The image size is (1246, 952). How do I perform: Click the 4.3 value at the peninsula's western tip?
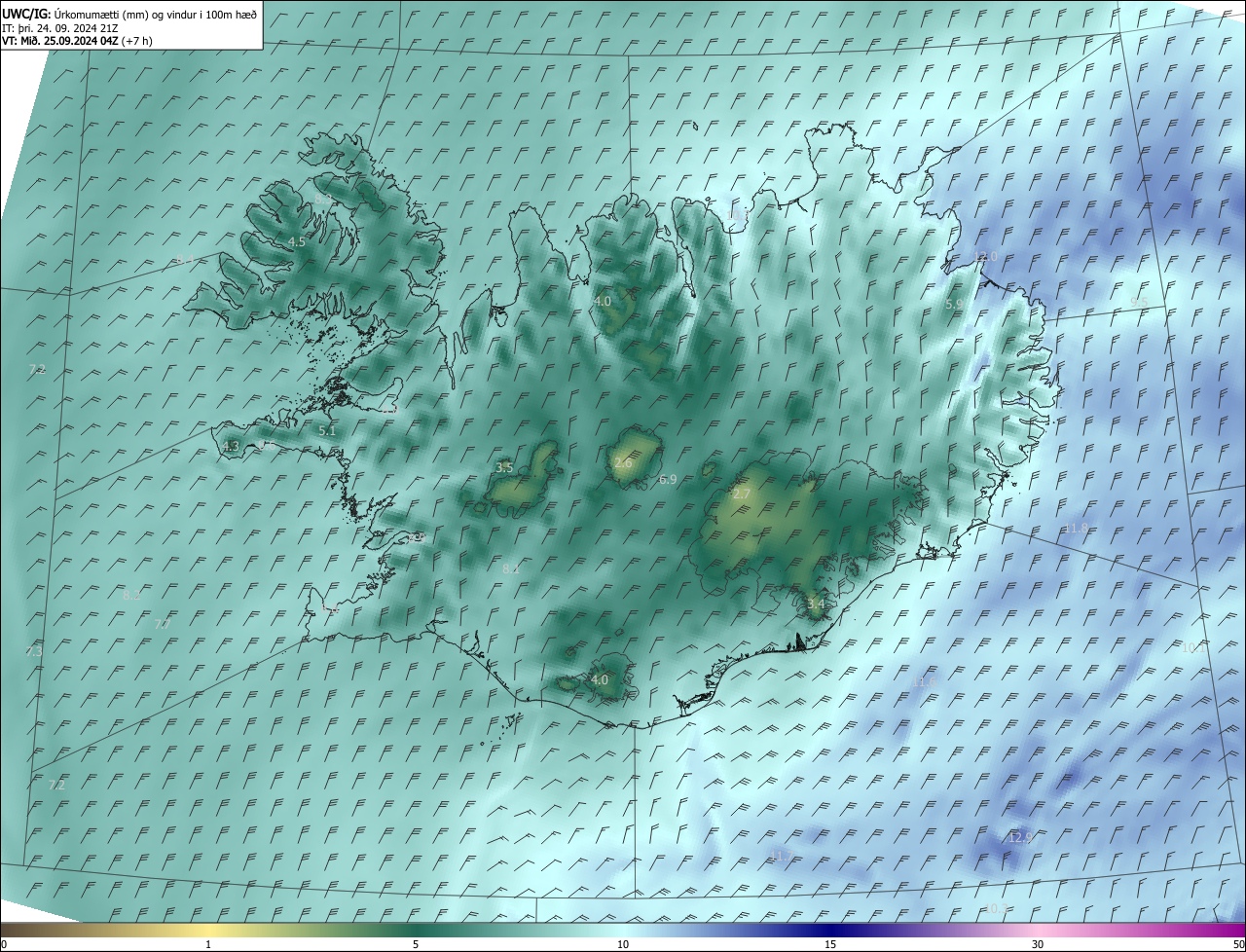click(231, 446)
